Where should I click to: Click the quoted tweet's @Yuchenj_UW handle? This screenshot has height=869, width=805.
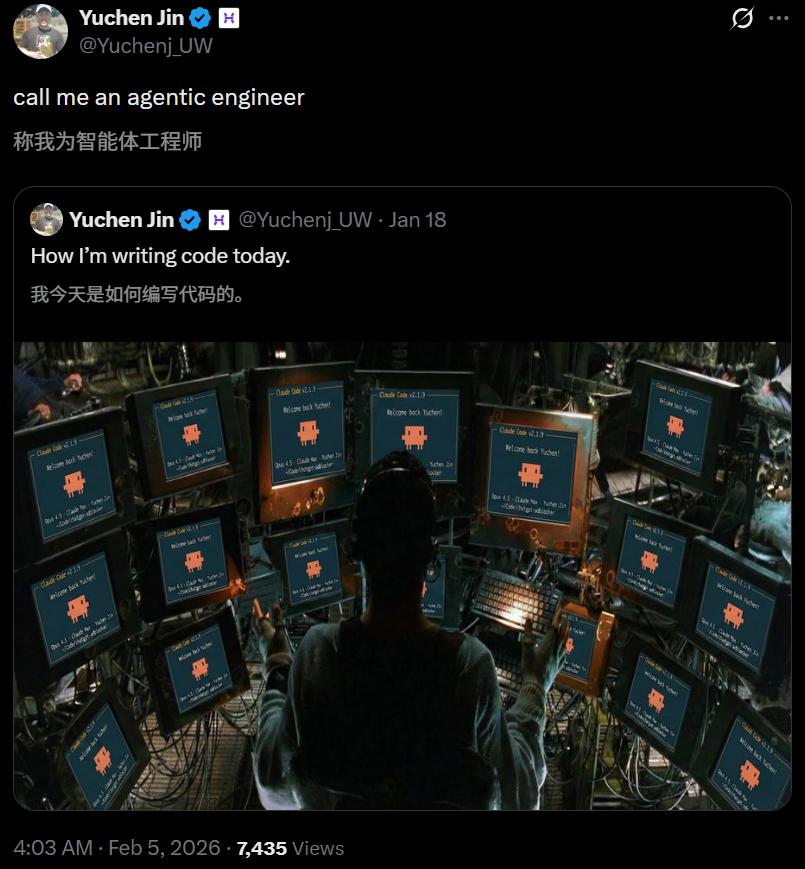coord(305,220)
